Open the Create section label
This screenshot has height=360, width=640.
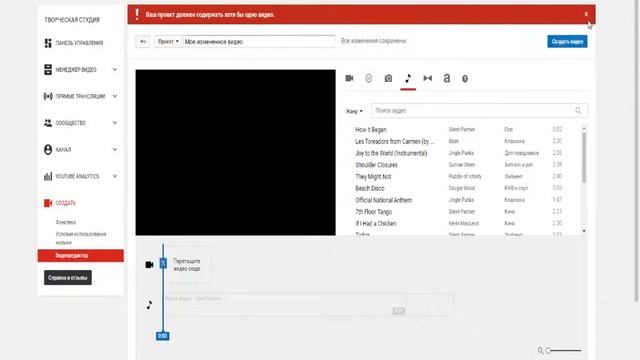65,203
